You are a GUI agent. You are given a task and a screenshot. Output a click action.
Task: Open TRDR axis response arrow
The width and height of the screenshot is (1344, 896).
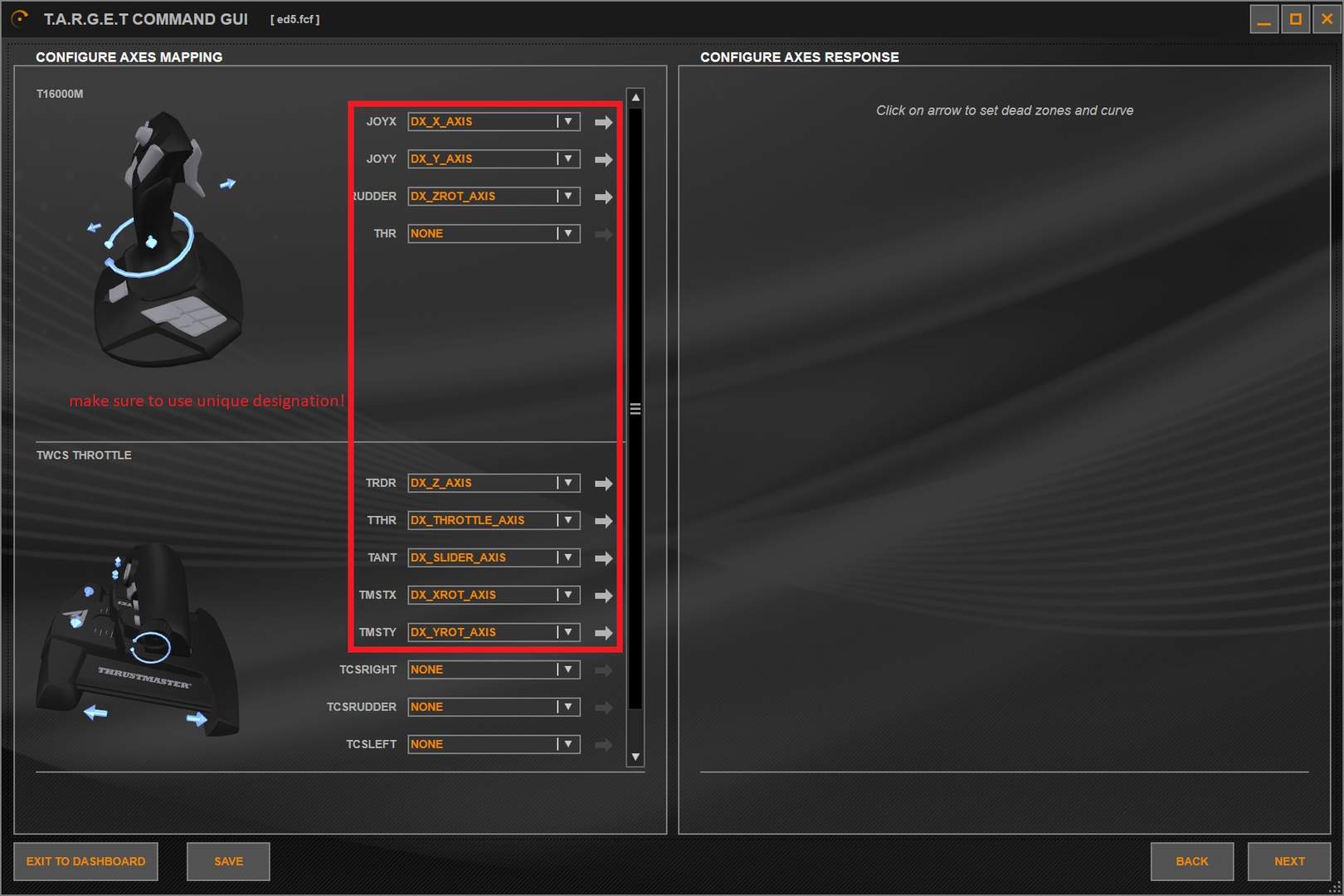click(603, 483)
